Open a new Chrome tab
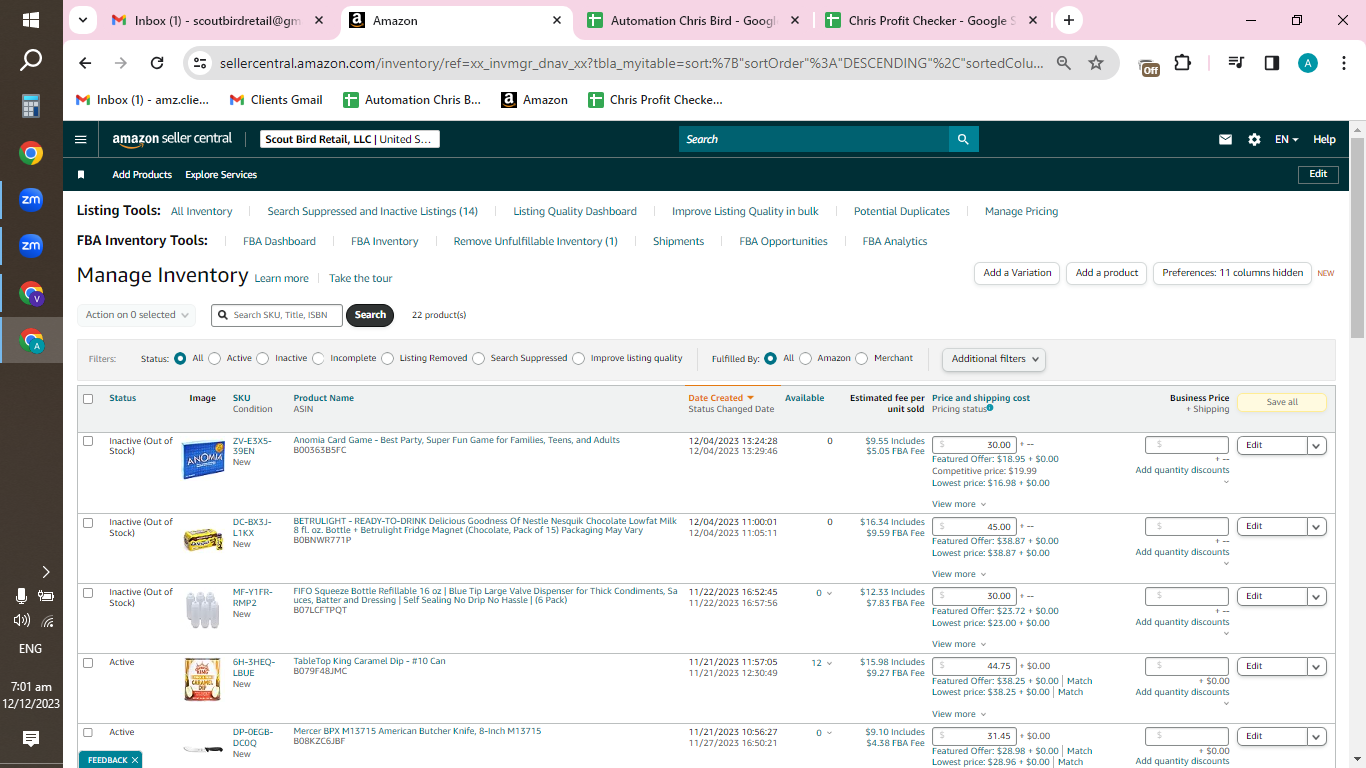The image size is (1366, 768). pos(1069,20)
